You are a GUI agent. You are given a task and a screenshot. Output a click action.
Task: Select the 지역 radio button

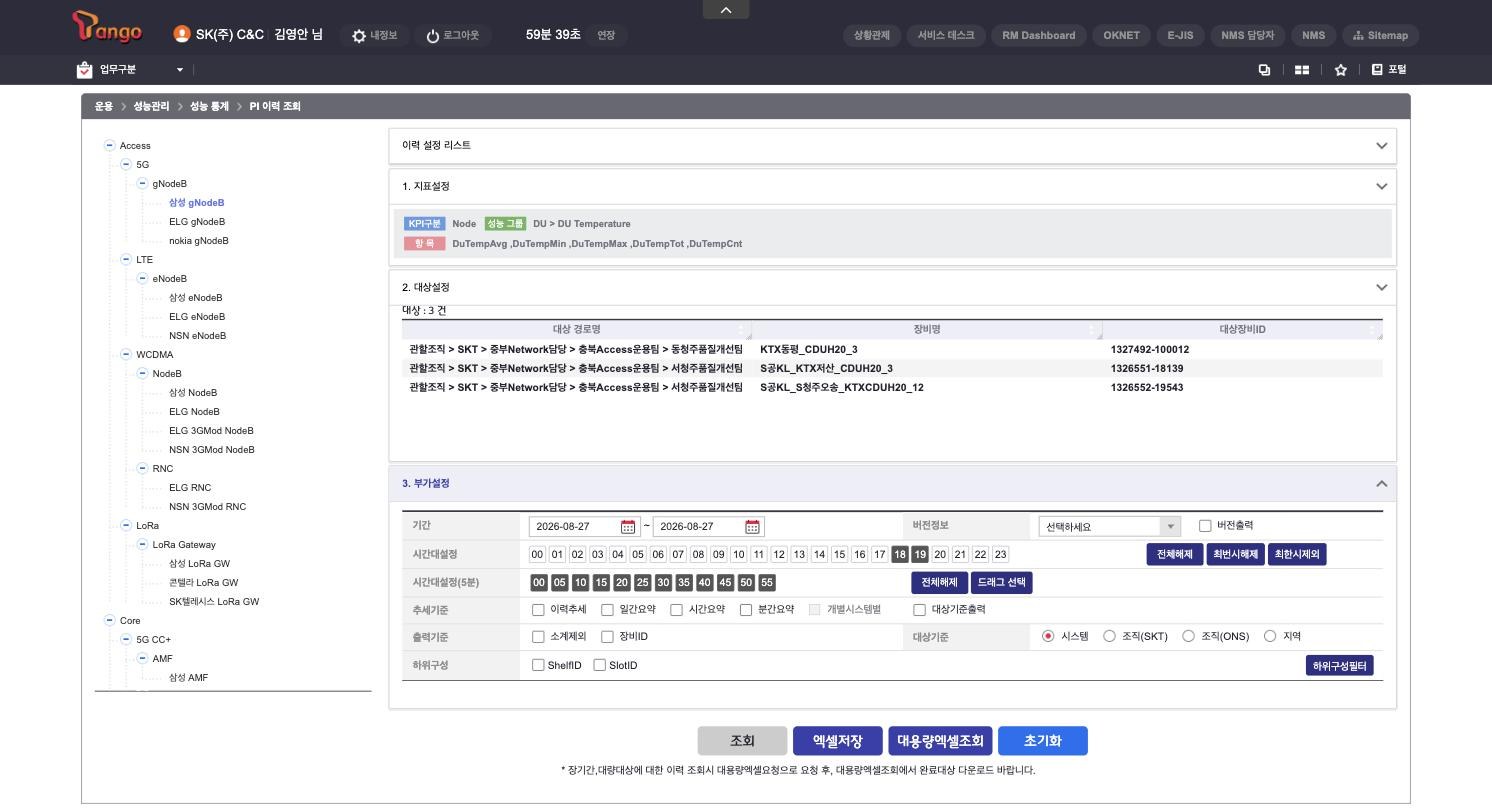pos(1270,636)
